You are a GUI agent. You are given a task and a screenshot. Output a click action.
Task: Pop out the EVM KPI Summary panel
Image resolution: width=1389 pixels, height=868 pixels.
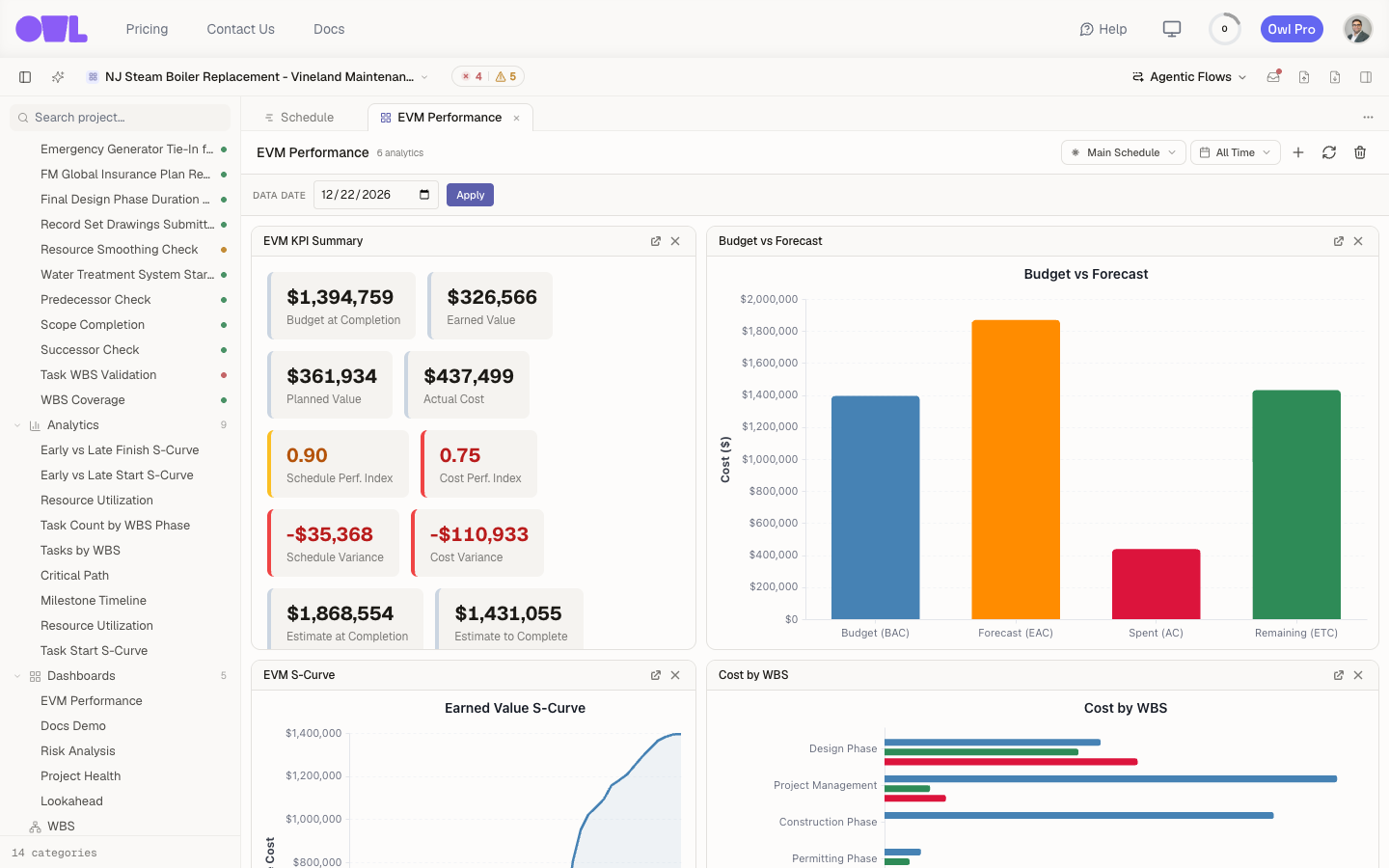[656, 241]
